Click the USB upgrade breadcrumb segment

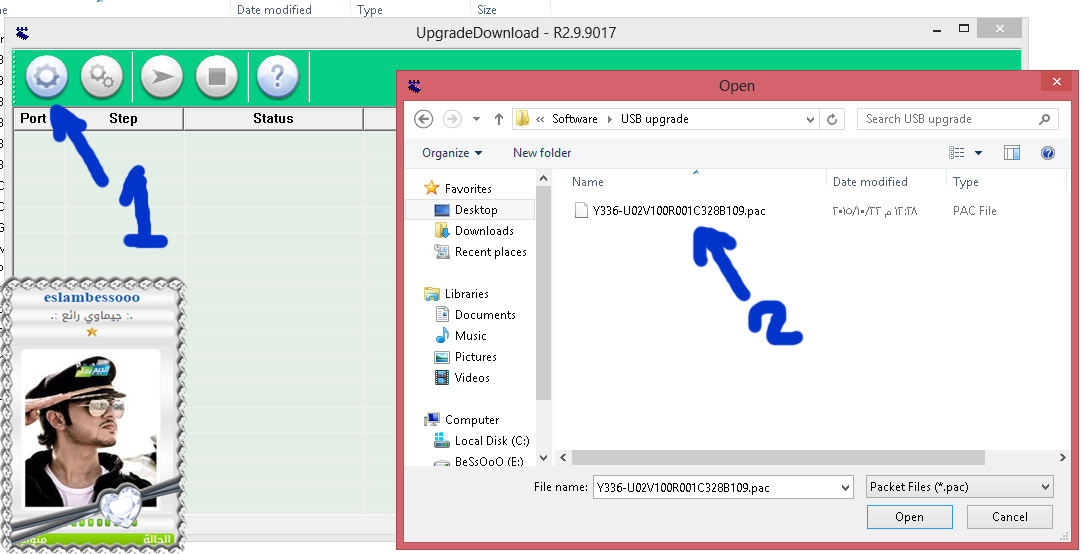(654, 119)
